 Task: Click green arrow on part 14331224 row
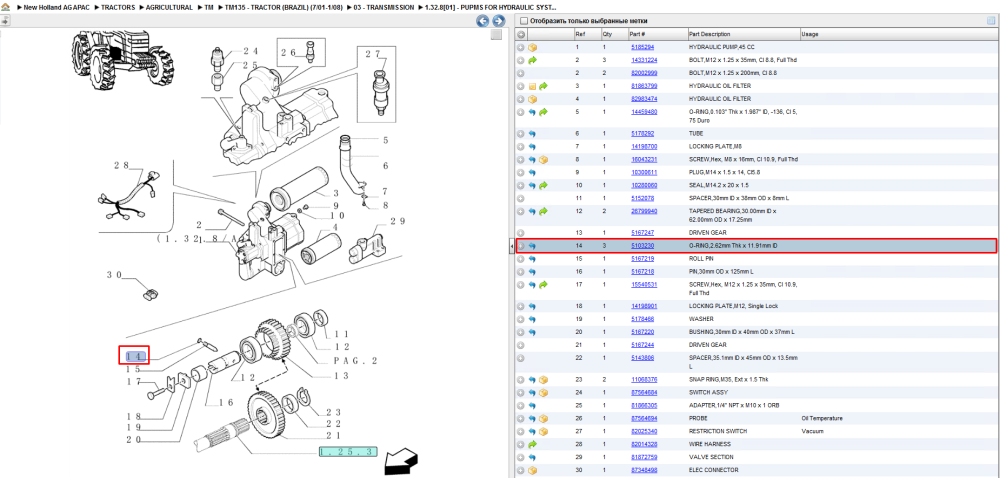[x=533, y=60]
